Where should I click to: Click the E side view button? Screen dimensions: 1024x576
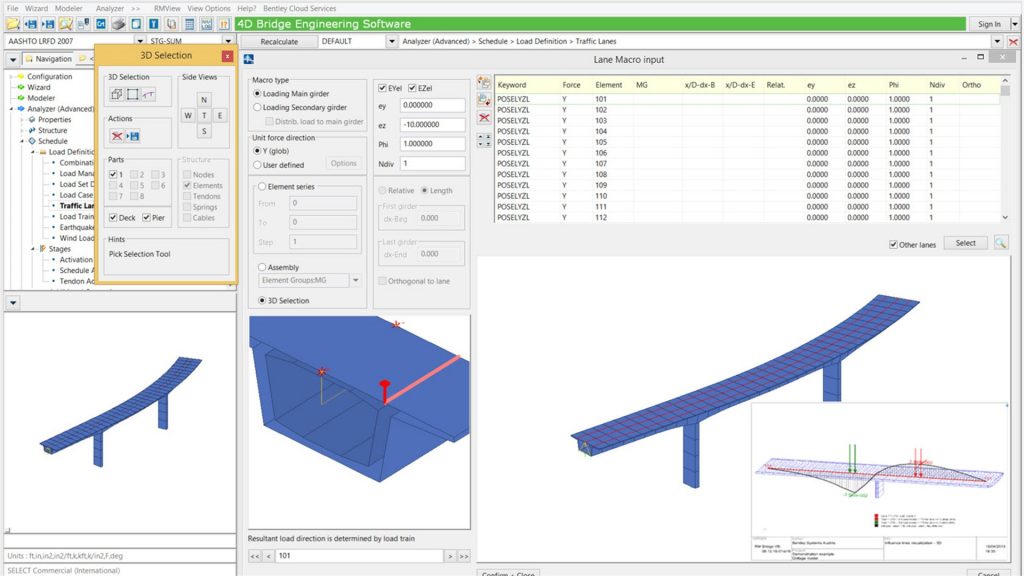219,116
